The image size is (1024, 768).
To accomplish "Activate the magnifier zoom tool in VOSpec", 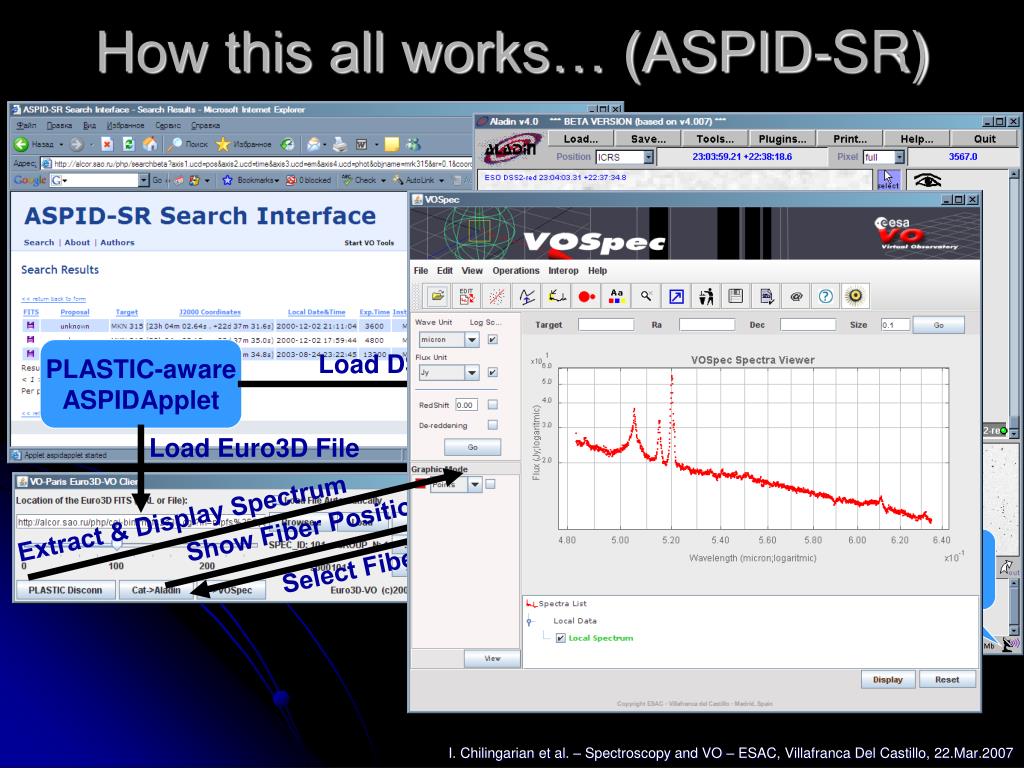I will 646,296.
